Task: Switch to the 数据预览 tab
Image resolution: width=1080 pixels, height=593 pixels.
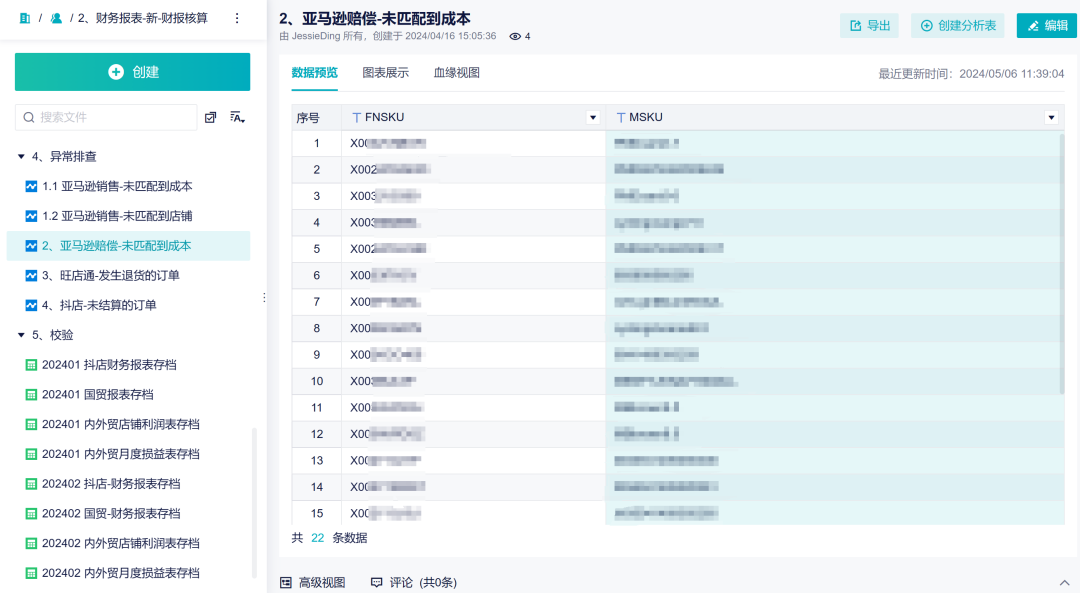Action: (315, 73)
